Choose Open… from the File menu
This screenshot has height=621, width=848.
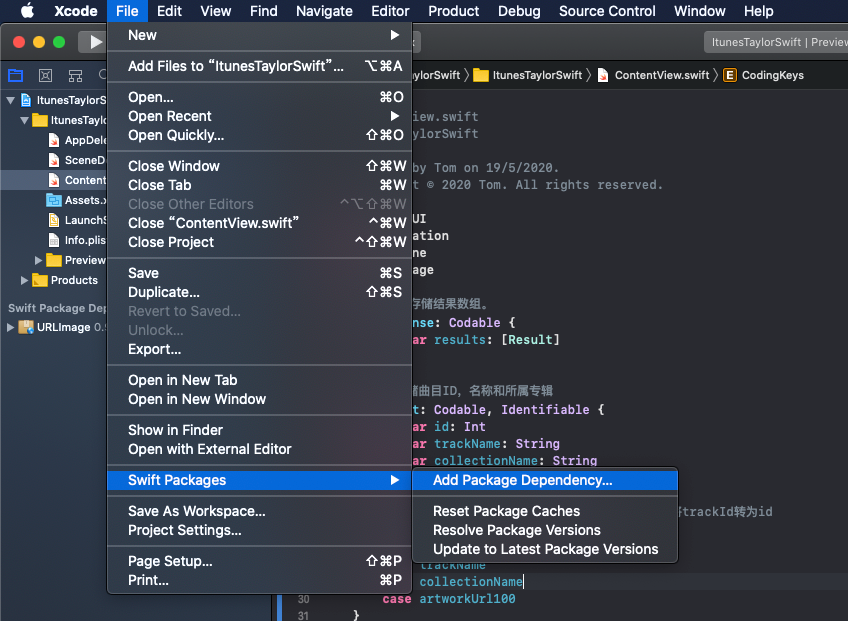click(x=260, y=97)
